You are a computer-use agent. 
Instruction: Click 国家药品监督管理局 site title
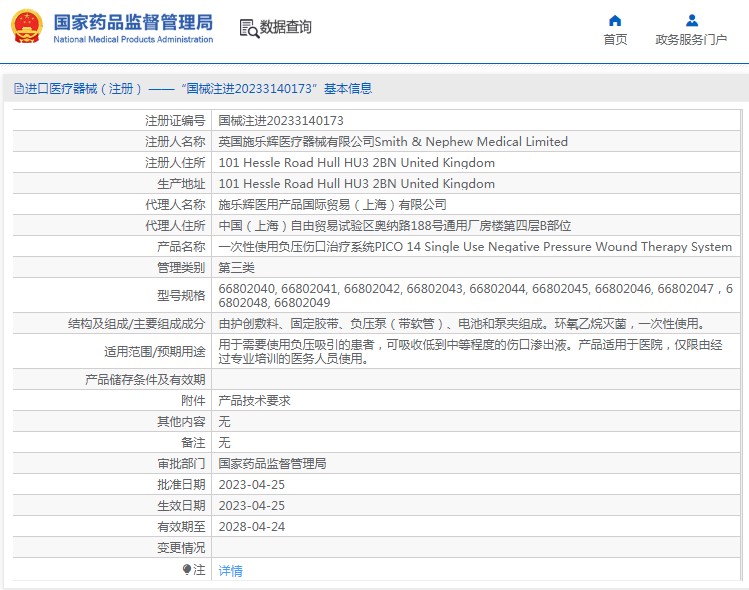[x=133, y=22]
